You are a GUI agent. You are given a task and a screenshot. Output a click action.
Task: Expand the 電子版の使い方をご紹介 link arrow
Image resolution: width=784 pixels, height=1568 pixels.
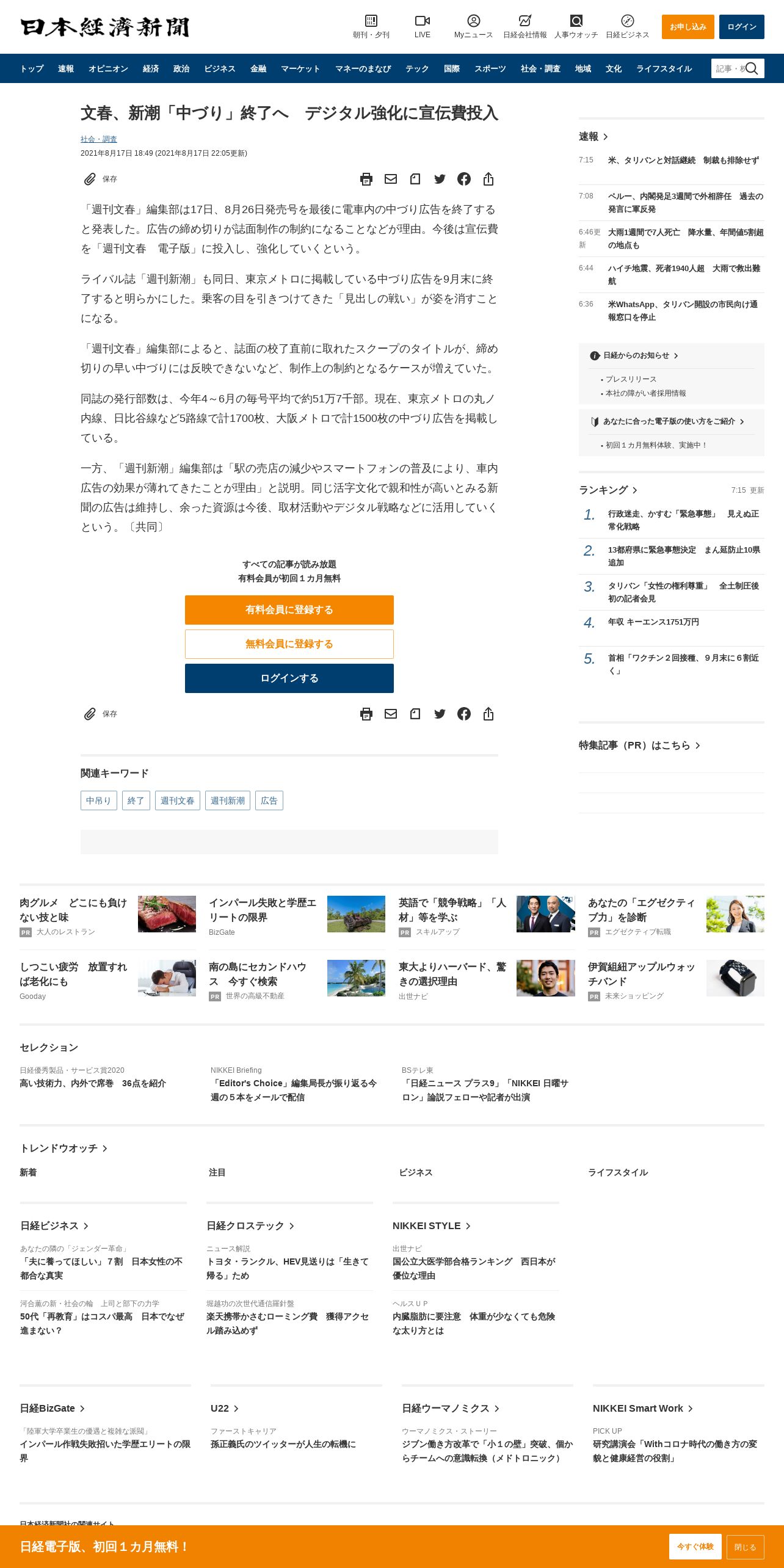(x=742, y=421)
